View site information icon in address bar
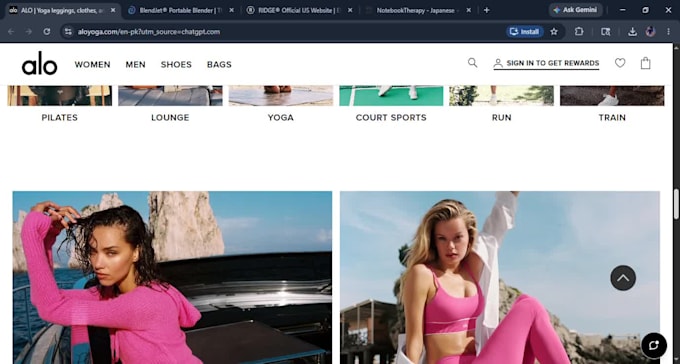Viewport: 680px width, 364px height. tap(68, 32)
